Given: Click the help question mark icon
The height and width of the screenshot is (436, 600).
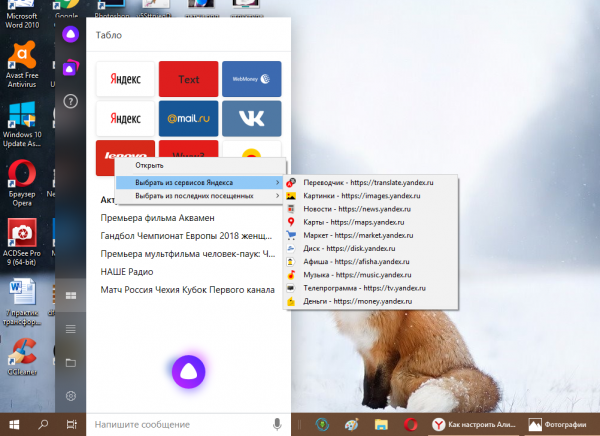Looking at the screenshot, I should [x=70, y=101].
